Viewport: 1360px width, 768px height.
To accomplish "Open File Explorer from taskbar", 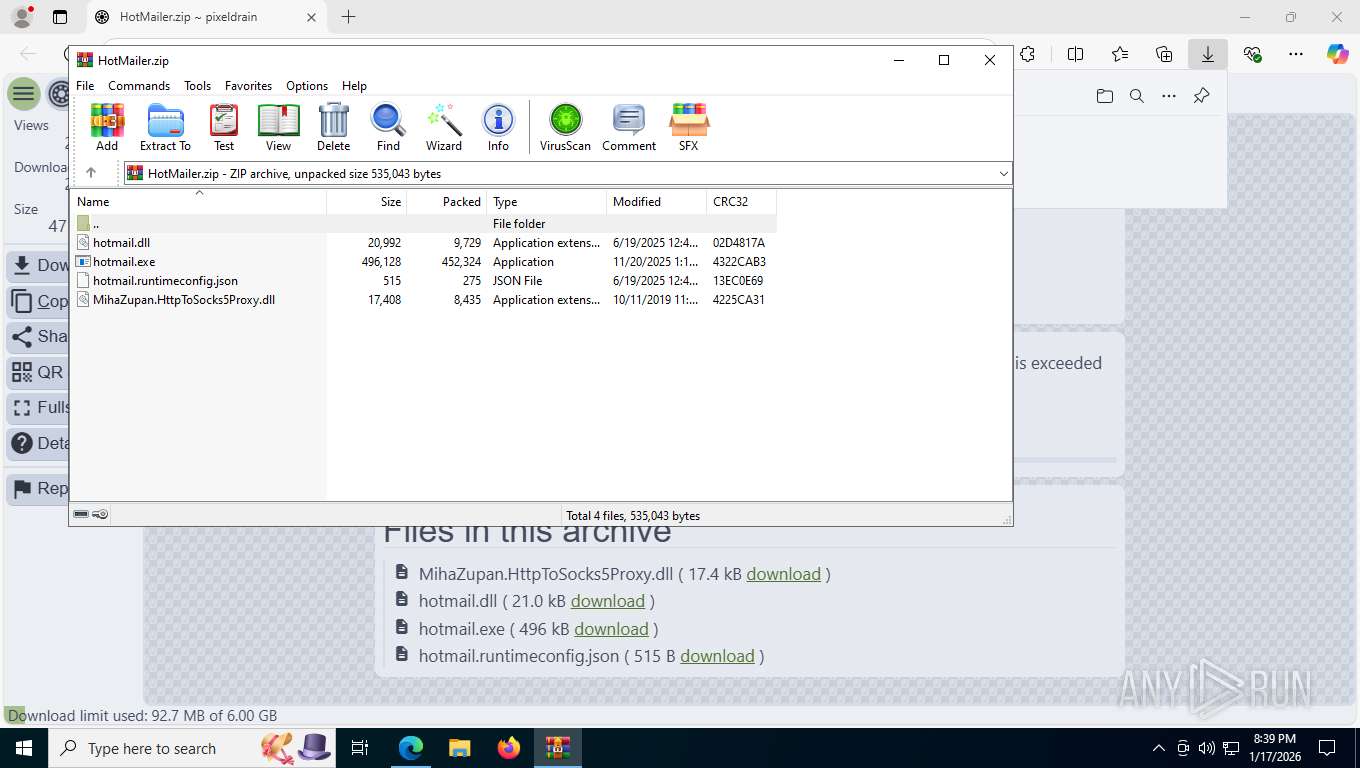I will (459, 748).
